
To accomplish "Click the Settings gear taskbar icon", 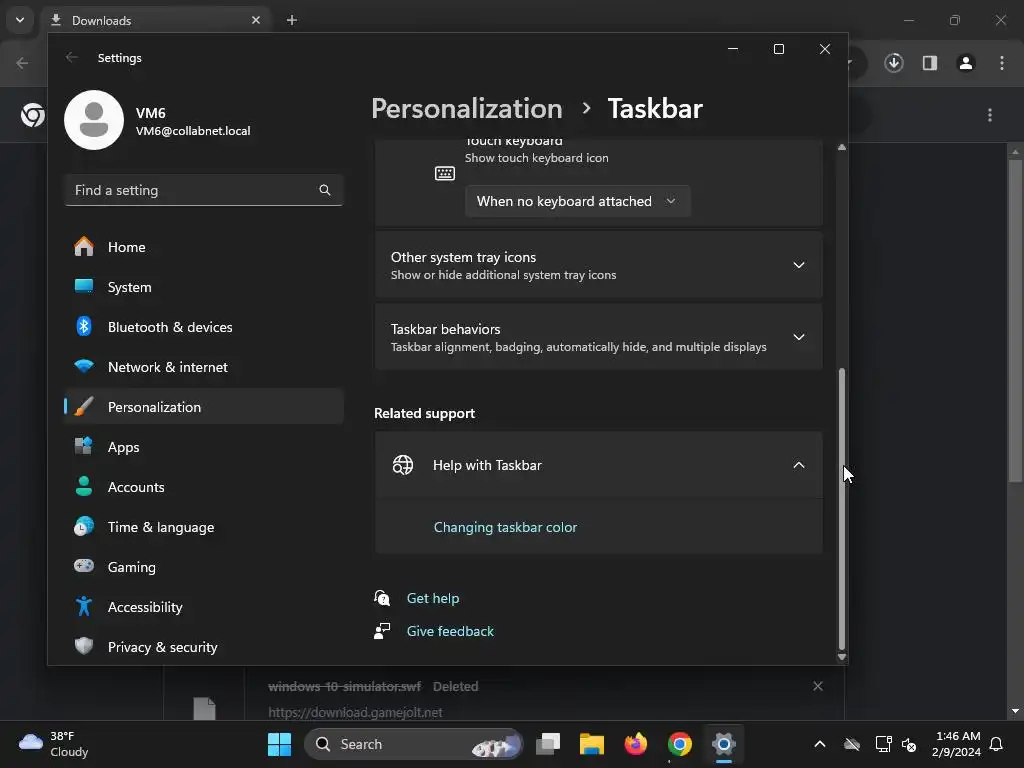I will point(724,744).
